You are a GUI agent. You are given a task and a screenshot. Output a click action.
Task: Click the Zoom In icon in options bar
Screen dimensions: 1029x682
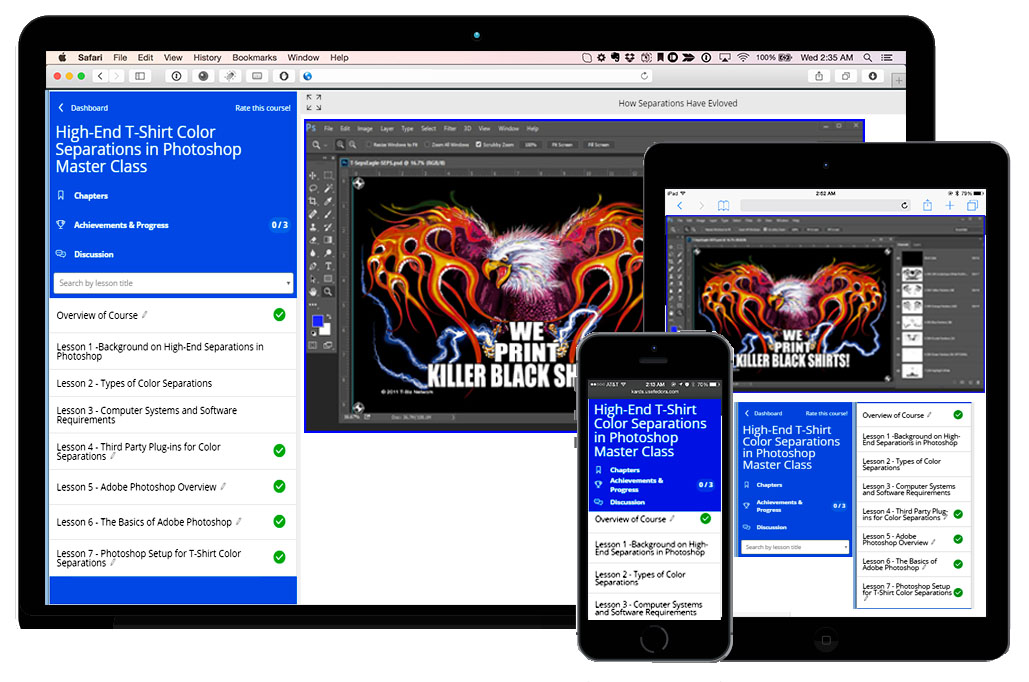click(341, 144)
